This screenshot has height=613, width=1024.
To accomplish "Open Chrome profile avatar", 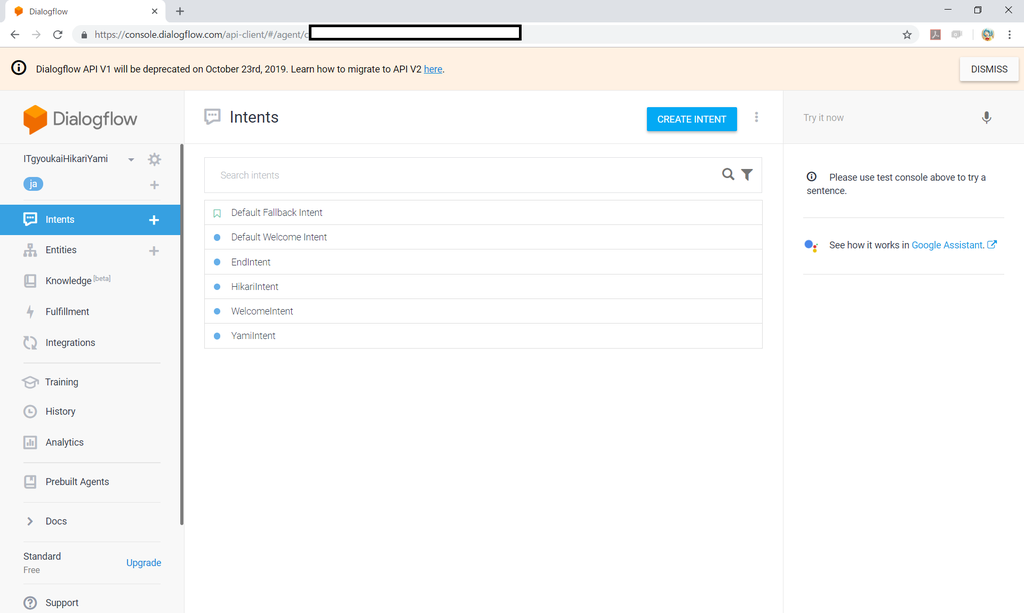I will tap(987, 35).
